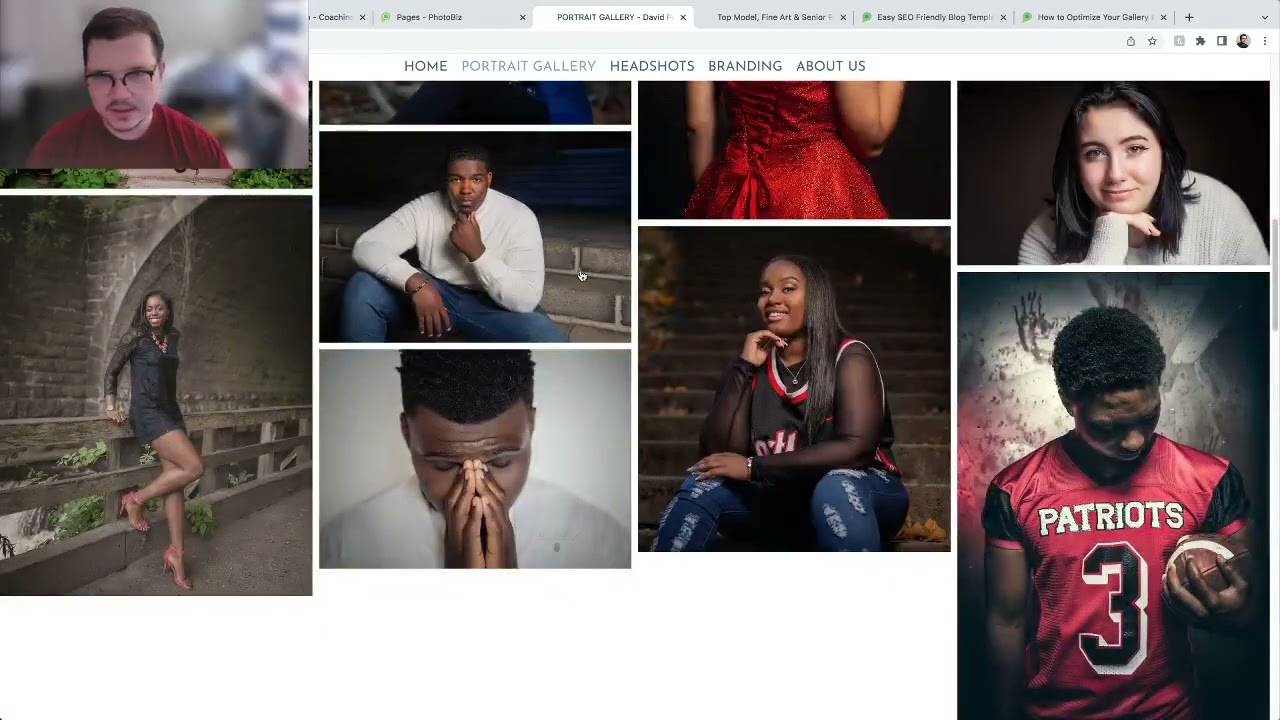Open a new browser tab
Image resolution: width=1280 pixels, height=720 pixels.
(x=1189, y=17)
